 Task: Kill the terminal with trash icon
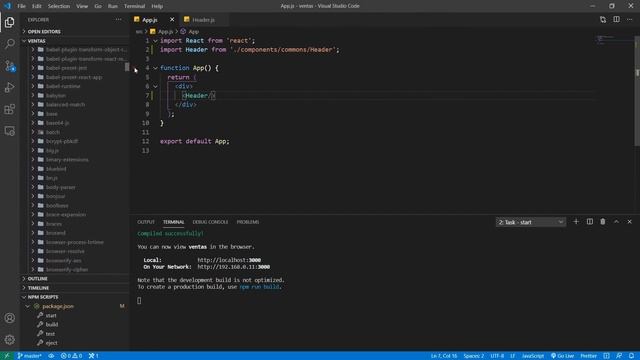(603, 222)
